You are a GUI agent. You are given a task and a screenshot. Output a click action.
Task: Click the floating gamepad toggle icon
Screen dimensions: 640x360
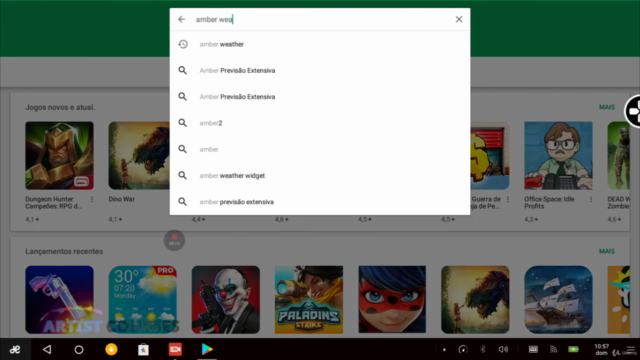[633, 111]
